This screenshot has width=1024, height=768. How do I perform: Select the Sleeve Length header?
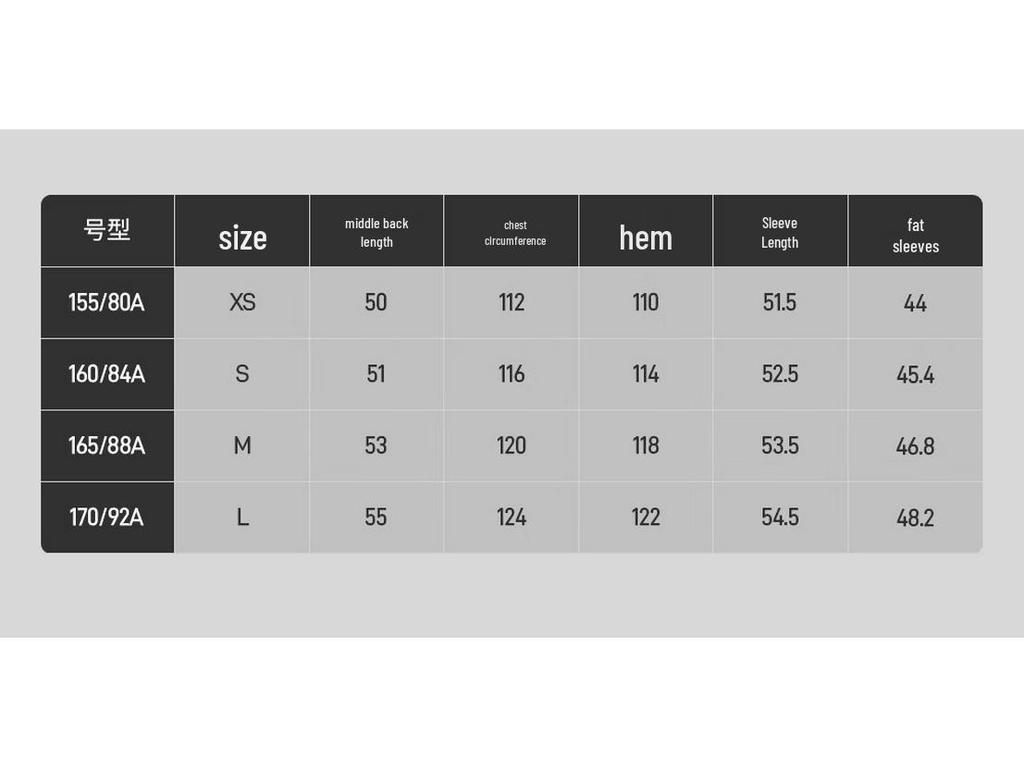point(780,230)
